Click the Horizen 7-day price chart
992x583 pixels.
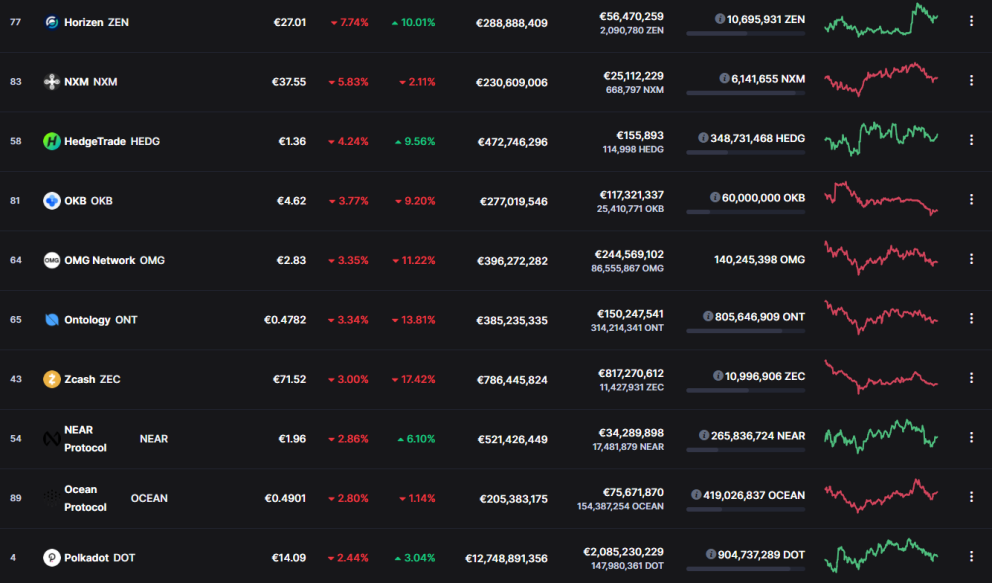881,20
